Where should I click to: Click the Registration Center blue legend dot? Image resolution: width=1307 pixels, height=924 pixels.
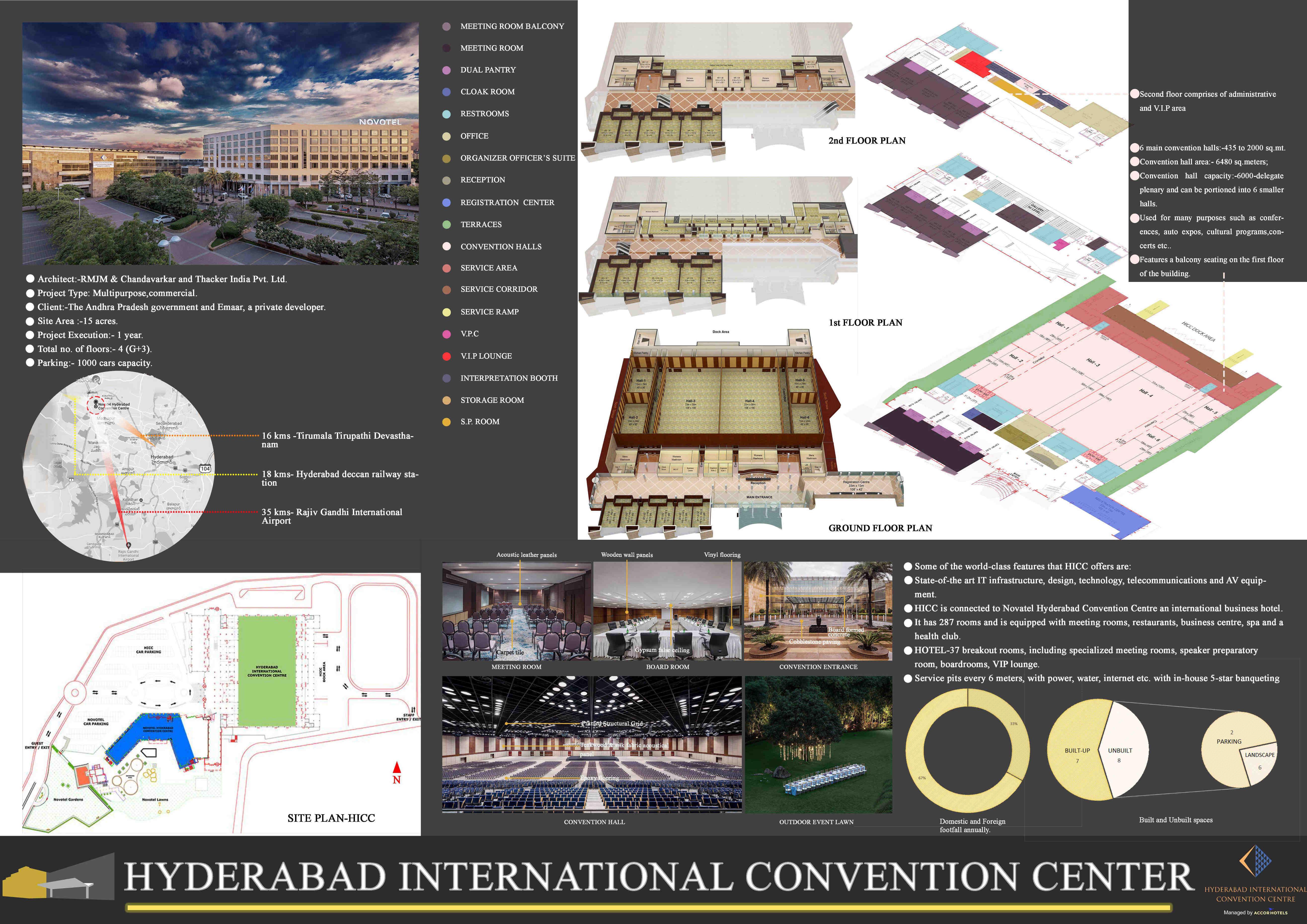[447, 203]
